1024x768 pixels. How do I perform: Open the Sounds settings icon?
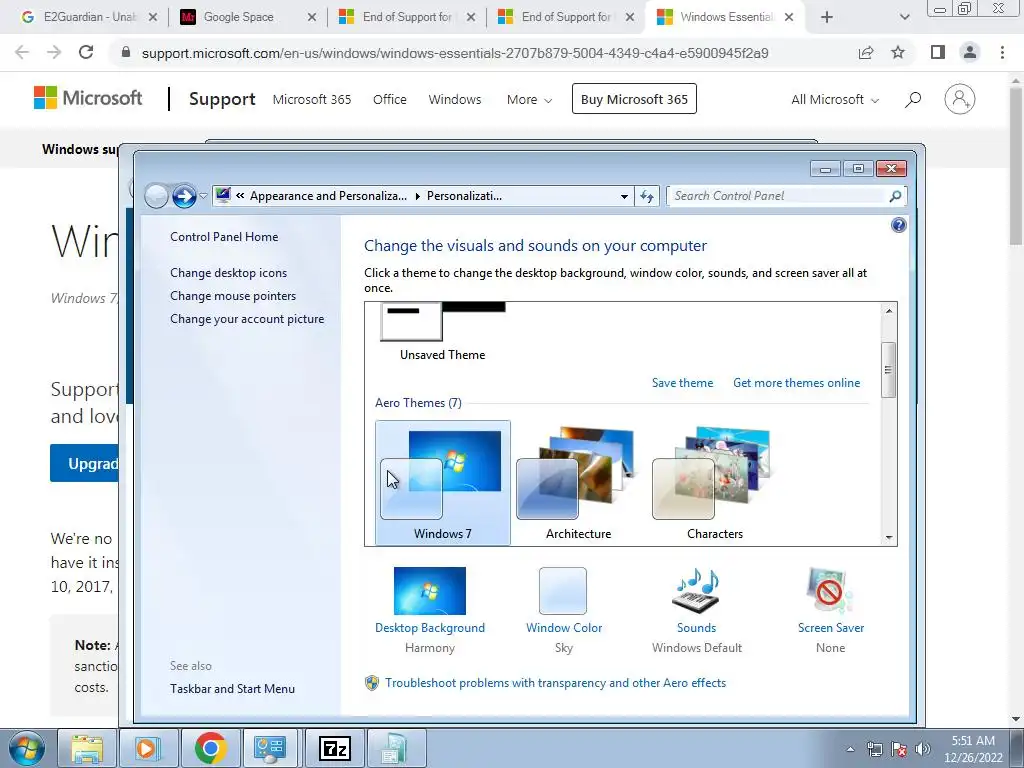[x=696, y=591]
